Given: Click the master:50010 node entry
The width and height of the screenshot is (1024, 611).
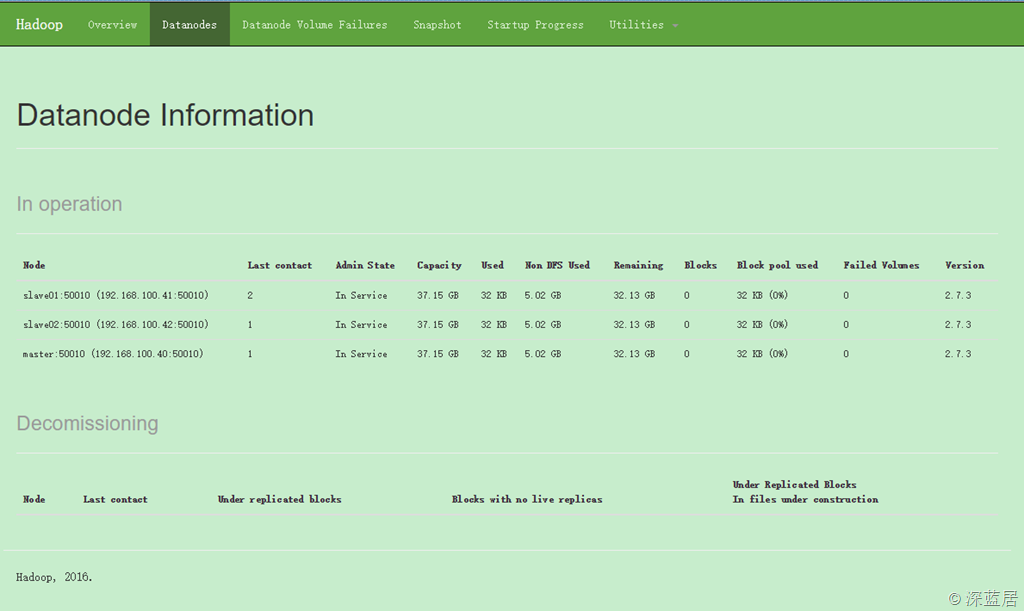Looking at the screenshot, I should tap(113, 354).
